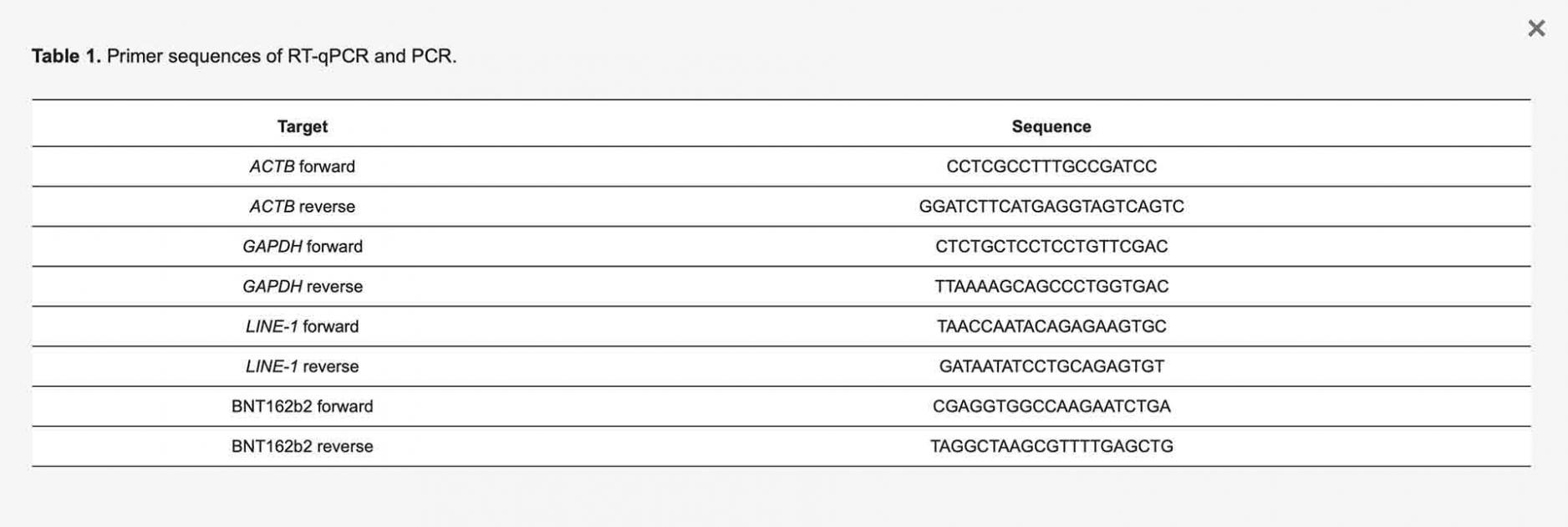Click sequence GATAATATCCTGCAGAGTGT
Viewport: 1568px width, 527px height.
[x=1051, y=366]
